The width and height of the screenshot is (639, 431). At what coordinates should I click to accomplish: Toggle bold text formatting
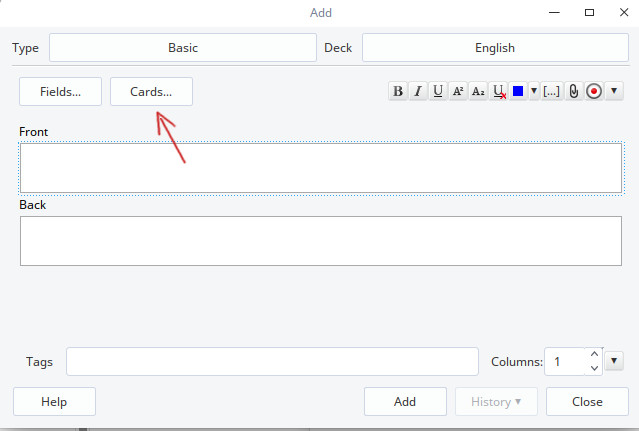point(398,91)
